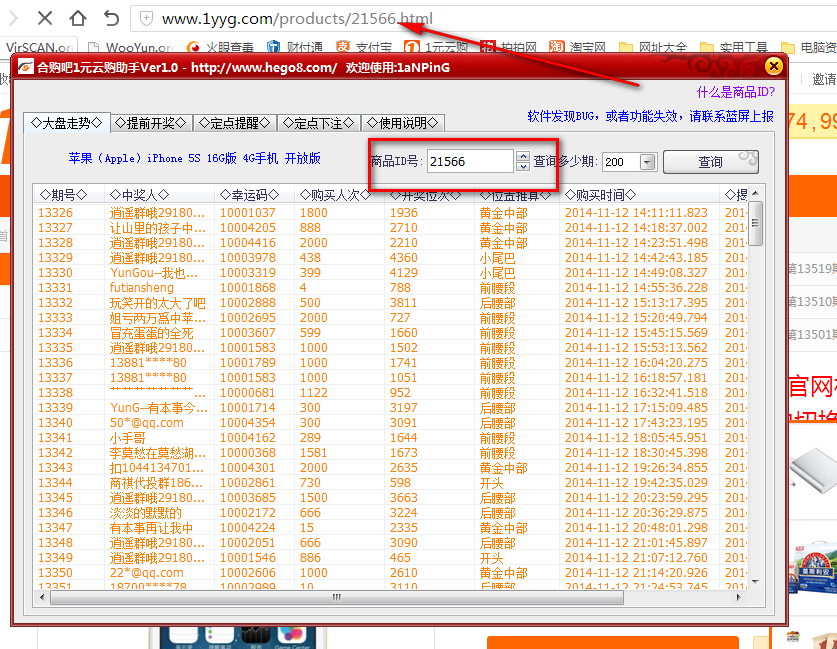This screenshot has height=649, width=837.
Task: Open the 定点下注 tab
Action: click(x=318, y=123)
